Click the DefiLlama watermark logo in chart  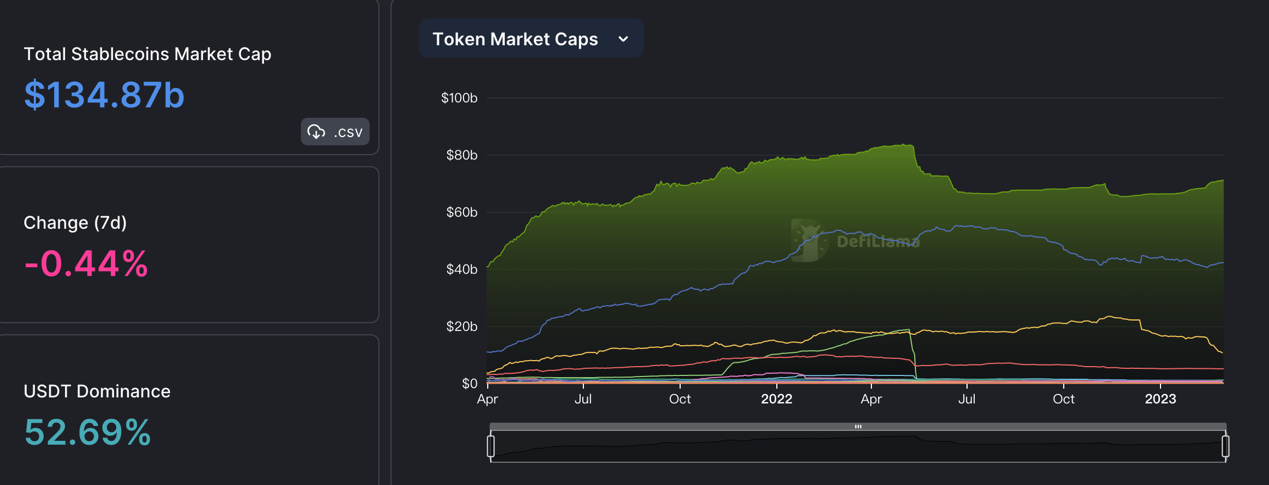coord(806,240)
